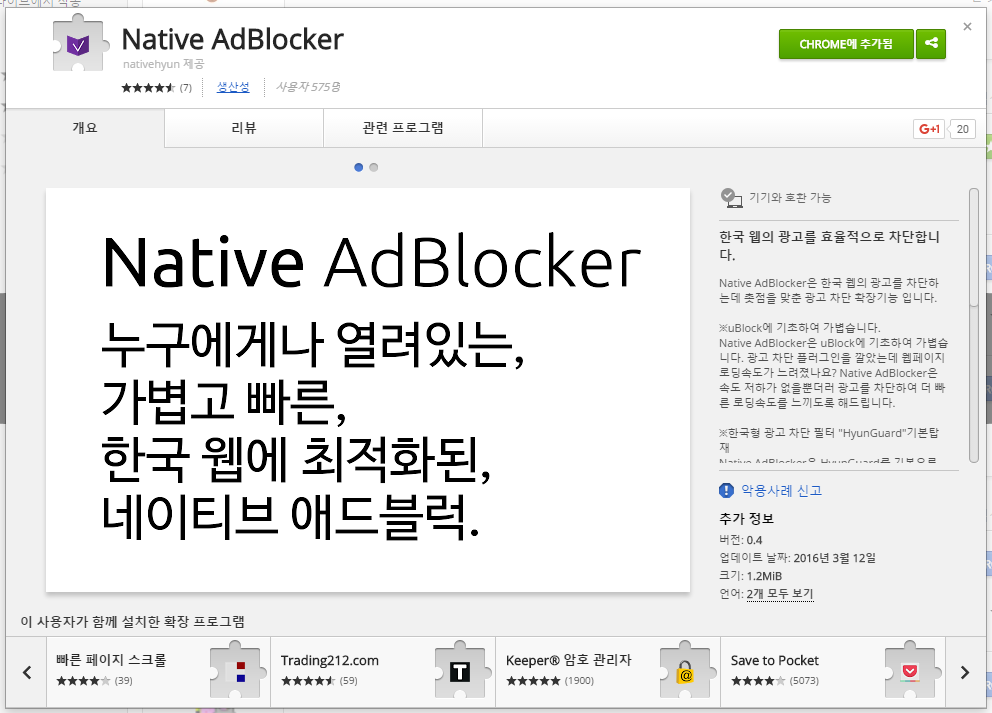The width and height of the screenshot is (992, 713).
Task: Click the description panel scrollbar
Action: tap(974, 325)
